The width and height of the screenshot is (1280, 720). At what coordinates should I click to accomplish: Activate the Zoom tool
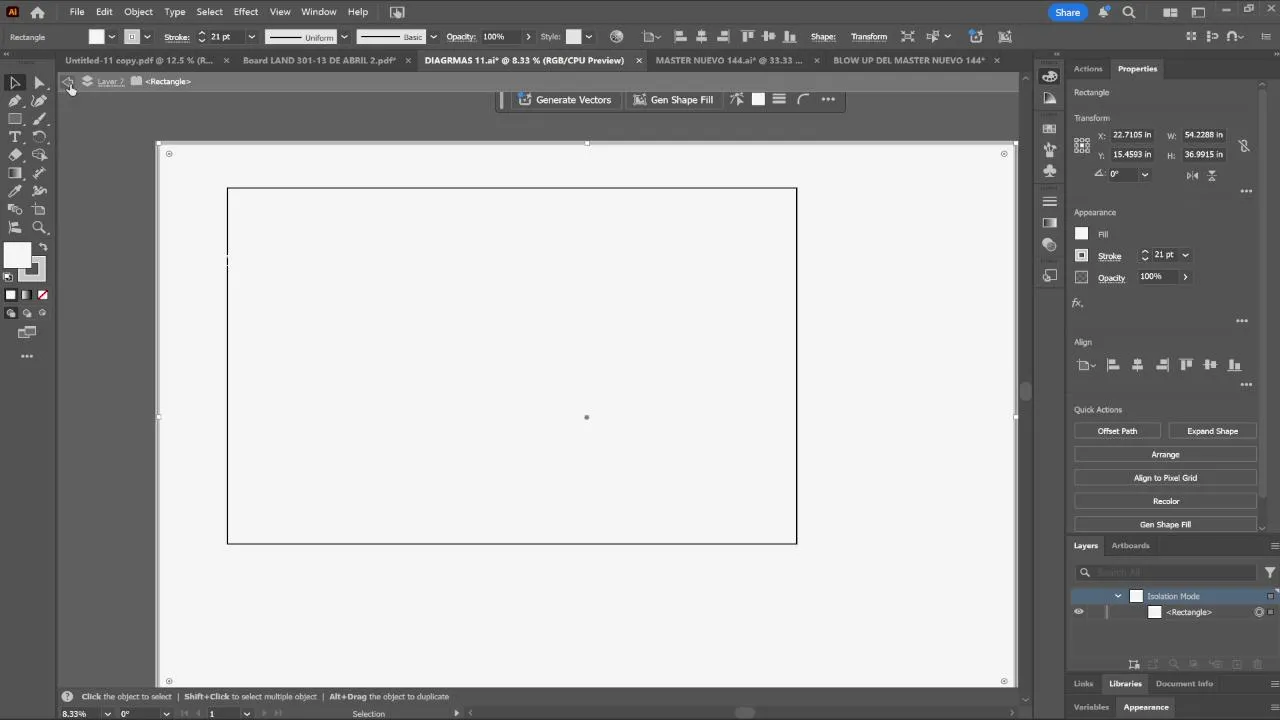(x=39, y=227)
